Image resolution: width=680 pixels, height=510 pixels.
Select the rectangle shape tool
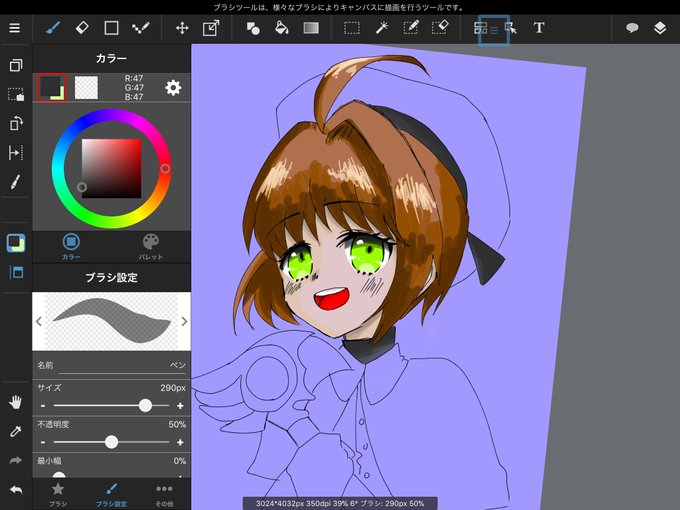coord(111,28)
